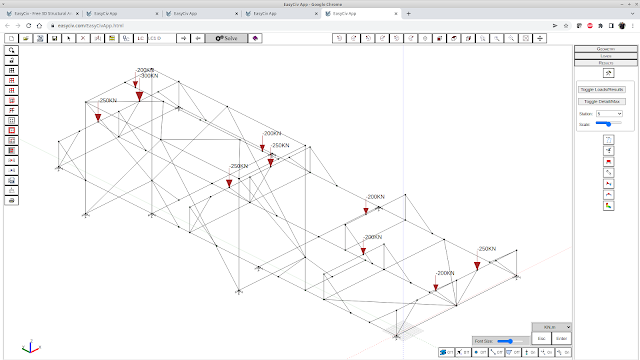Click the -300KN load label
Screen dimensions: 640x360
149,76
